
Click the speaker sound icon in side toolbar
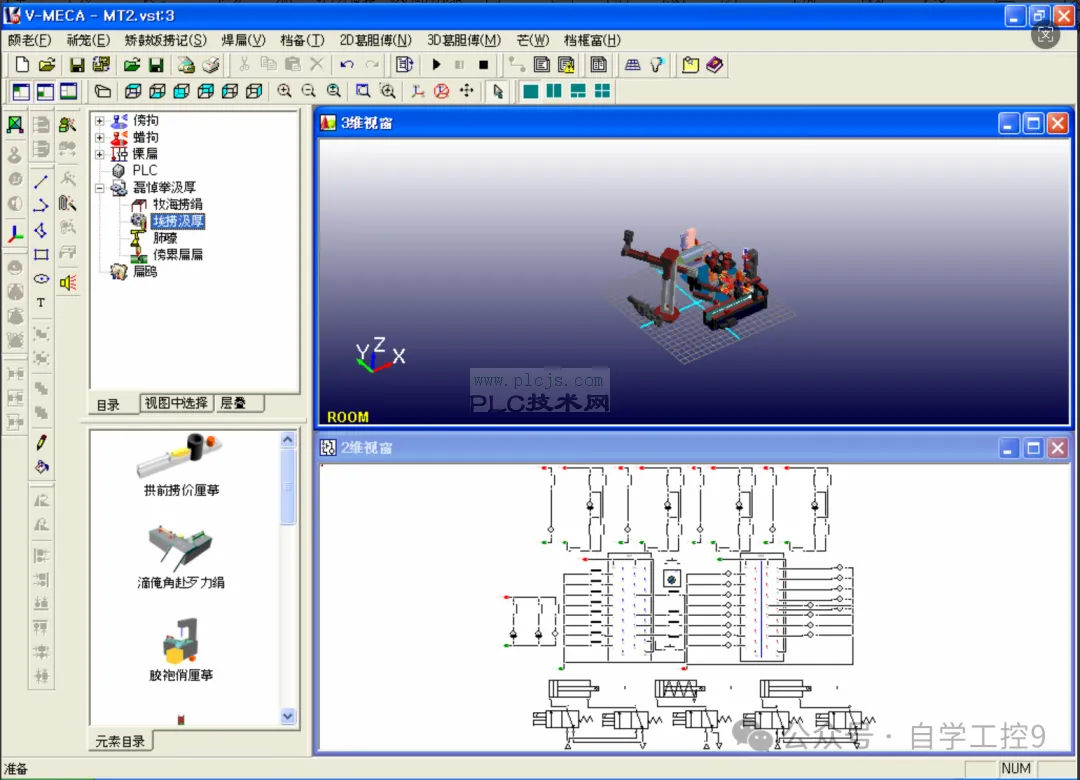[68, 283]
